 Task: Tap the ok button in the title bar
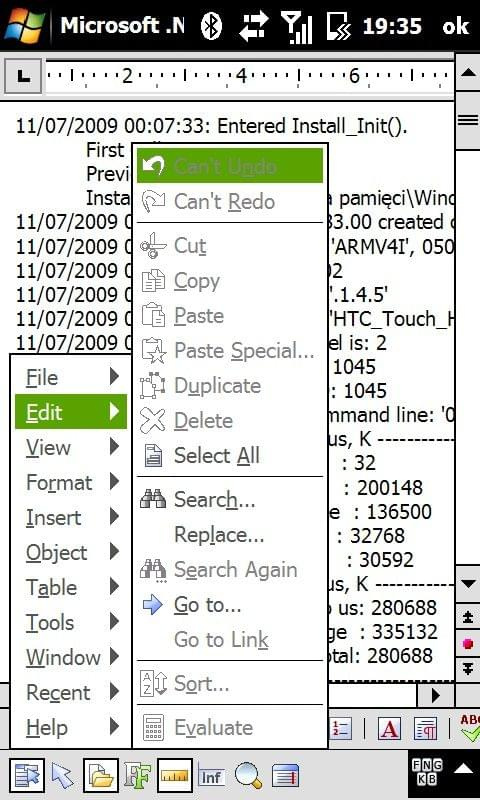coord(456,26)
